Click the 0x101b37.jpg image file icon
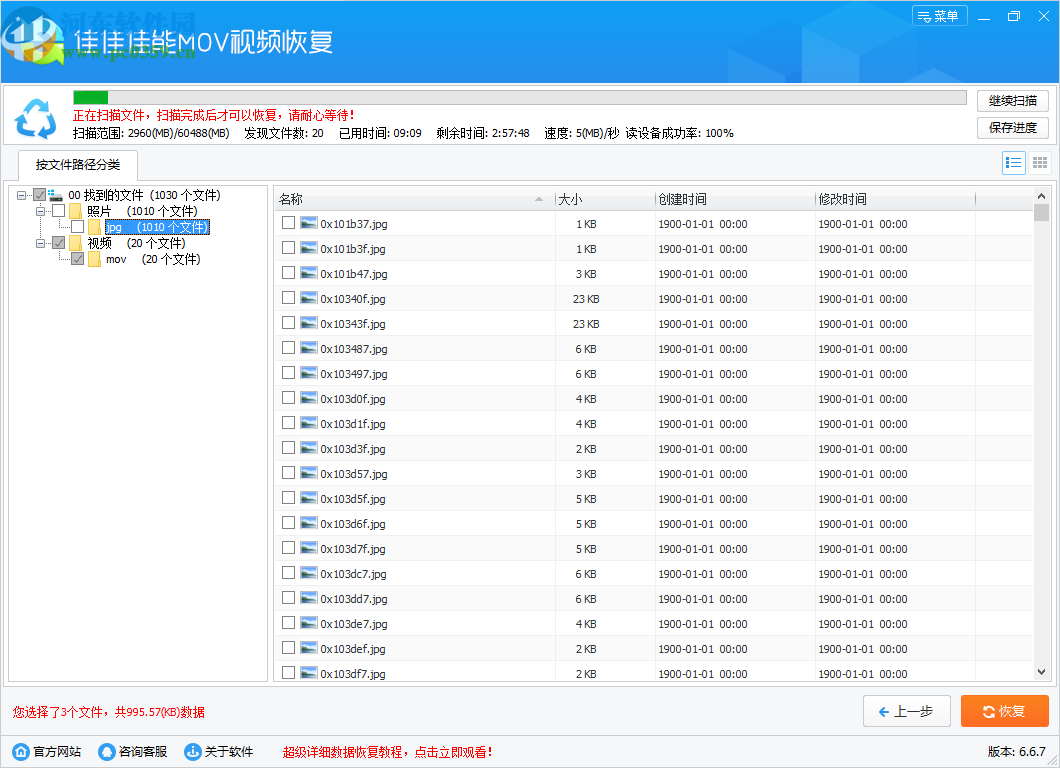Viewport: 1060px width, 768px height. (309, 224)
